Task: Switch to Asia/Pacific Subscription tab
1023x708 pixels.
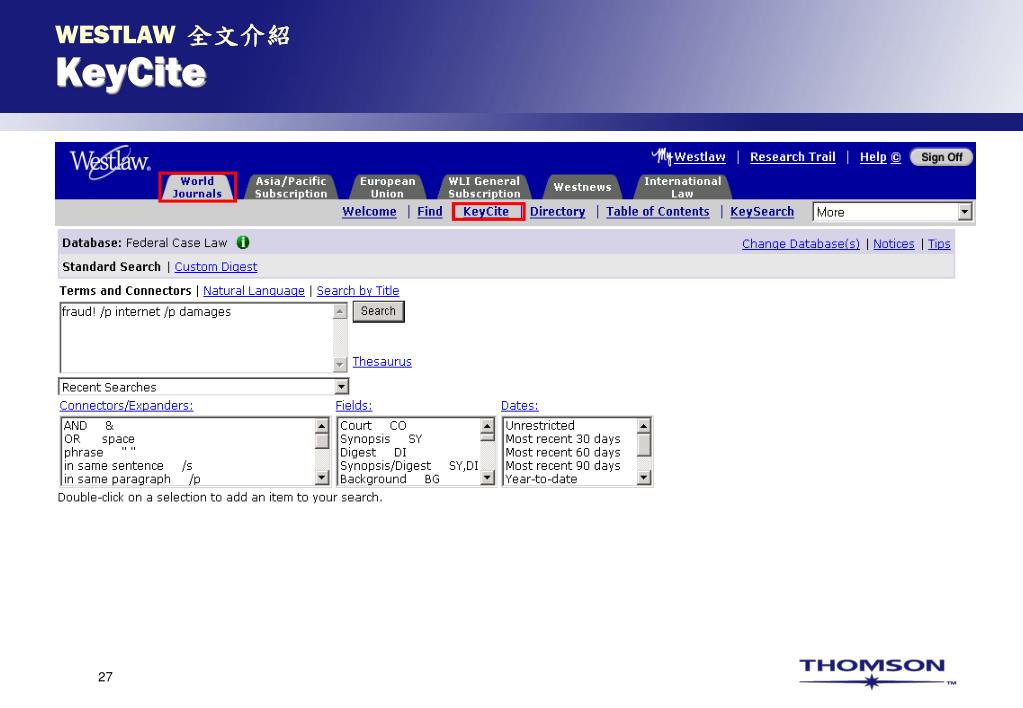Action: click(291, 187)
